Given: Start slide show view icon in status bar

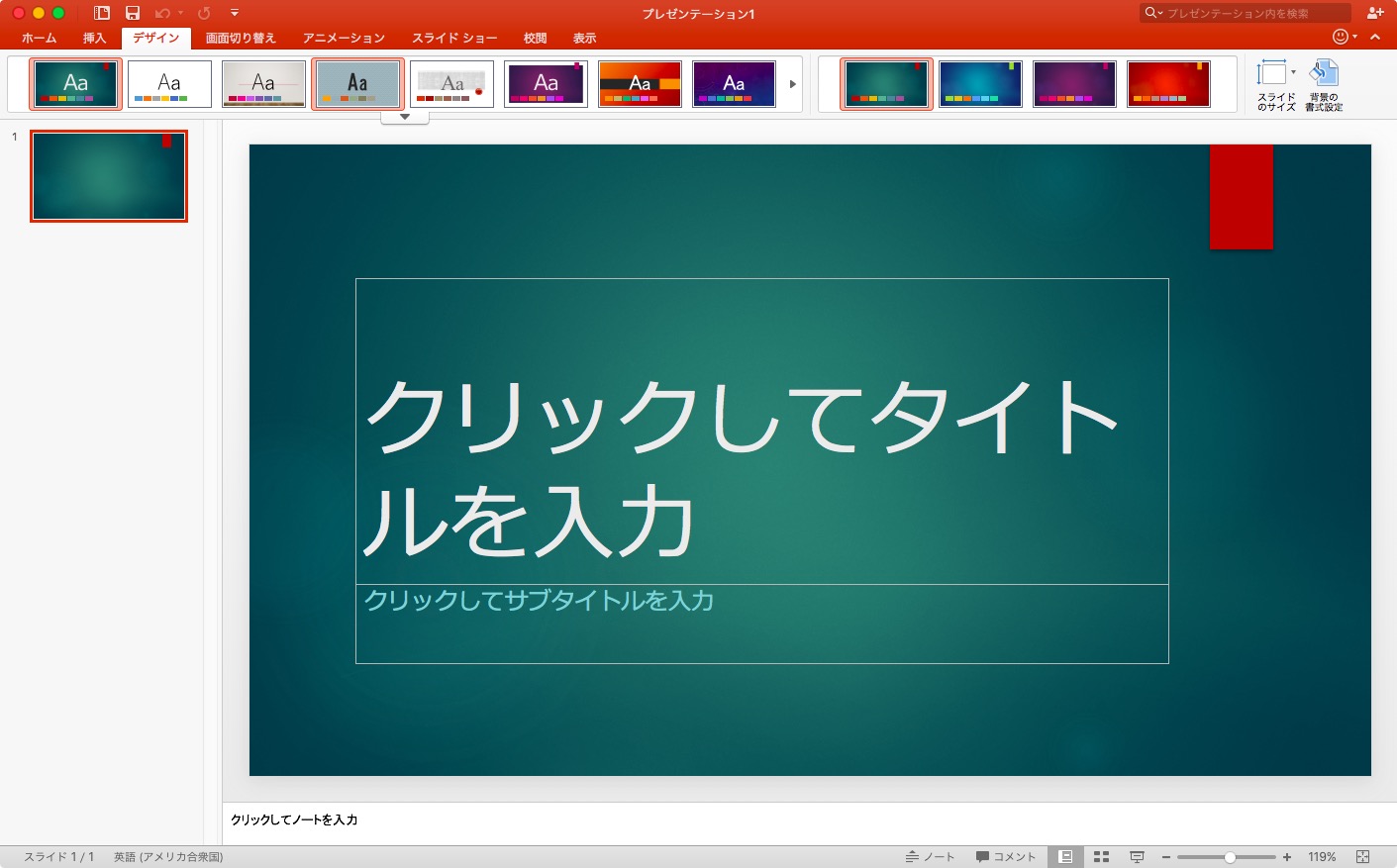Looking at the screenshot, I should click(x=1137, y=857).
